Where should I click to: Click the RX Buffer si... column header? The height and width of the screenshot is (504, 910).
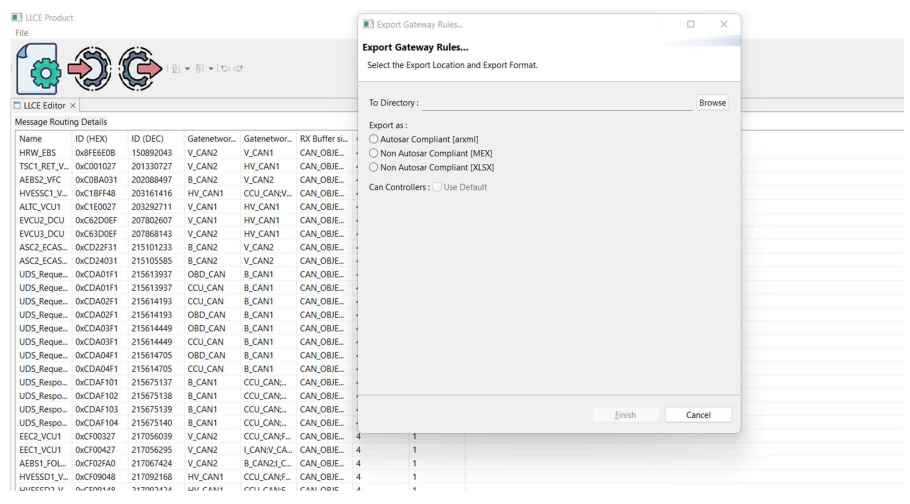tap(324, 139)
